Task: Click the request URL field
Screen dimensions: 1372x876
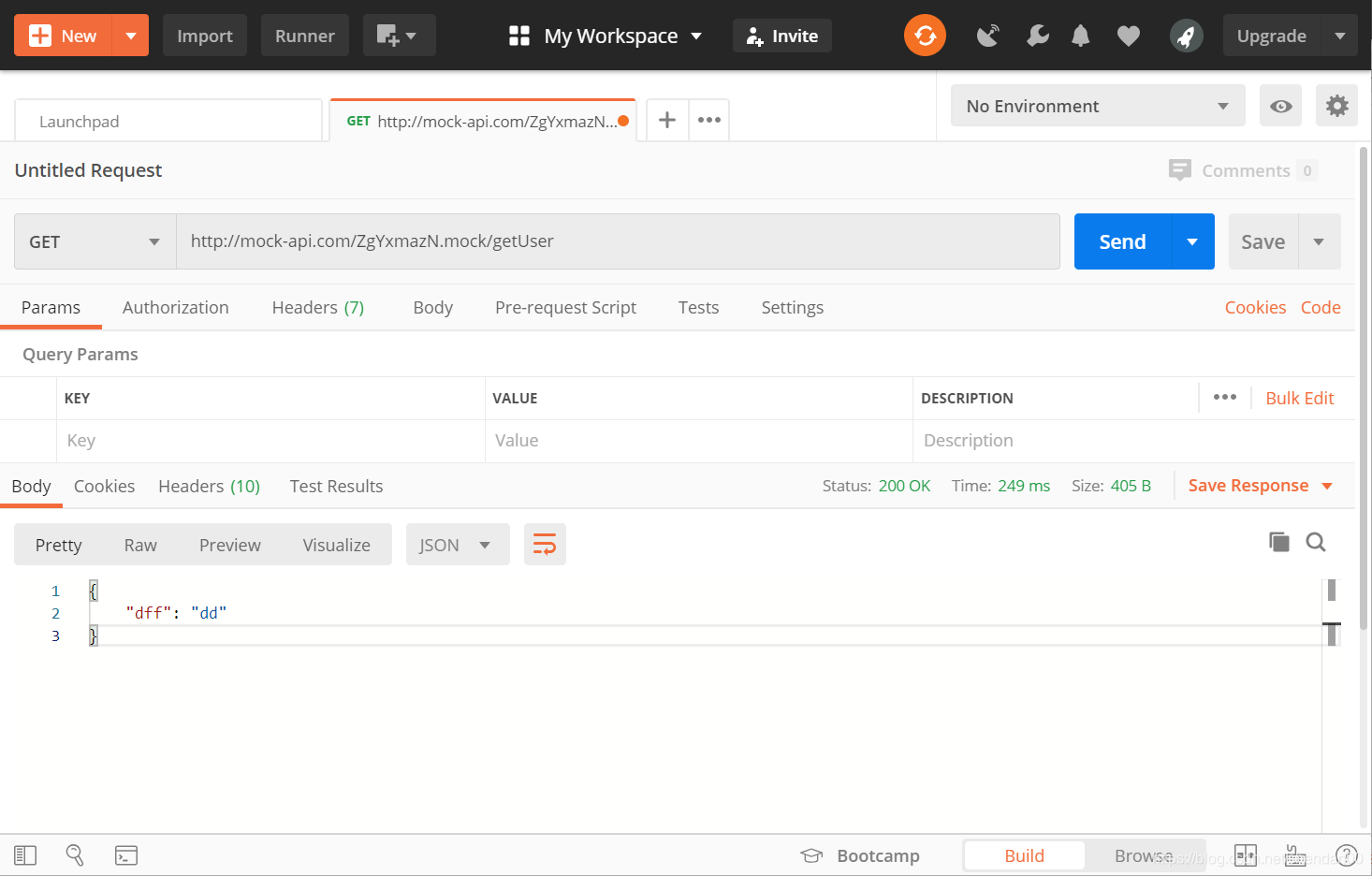Action: (x=618, y=241)
